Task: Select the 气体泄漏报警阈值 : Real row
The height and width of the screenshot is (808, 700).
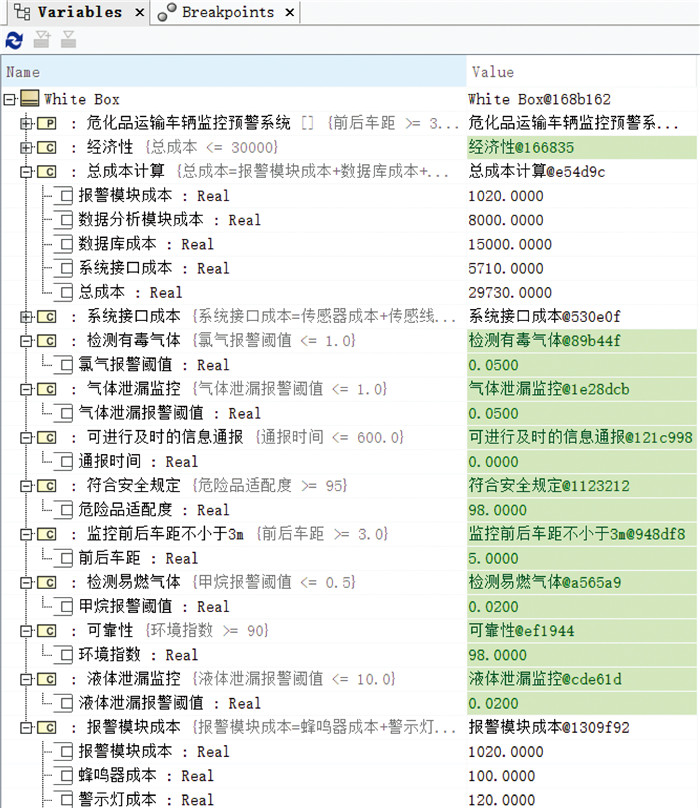Action: click(x=349, y=413)
